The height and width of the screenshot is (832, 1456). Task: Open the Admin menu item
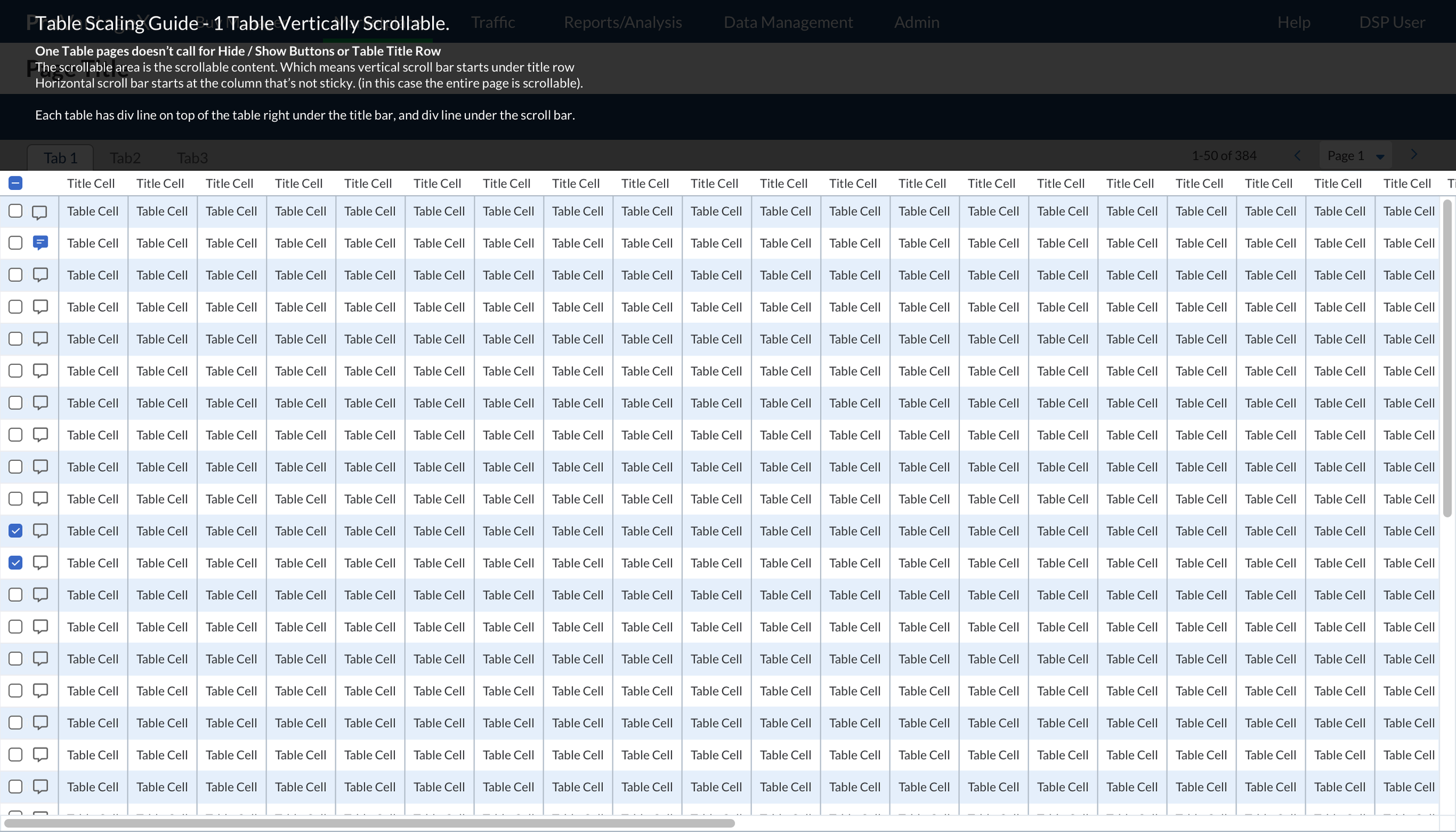click(916, 22)
